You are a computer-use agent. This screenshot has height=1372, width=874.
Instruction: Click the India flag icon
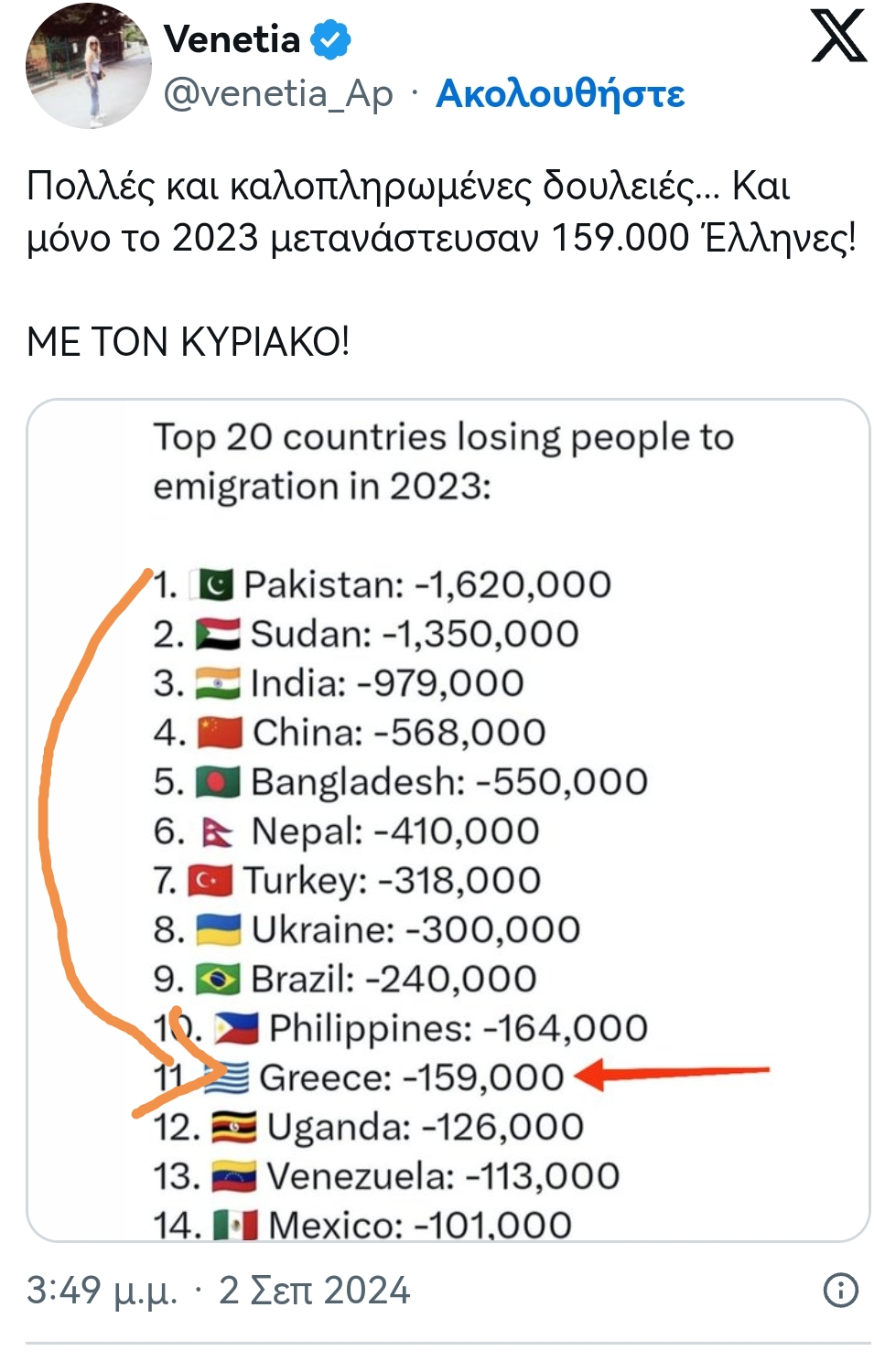[218, 683]
